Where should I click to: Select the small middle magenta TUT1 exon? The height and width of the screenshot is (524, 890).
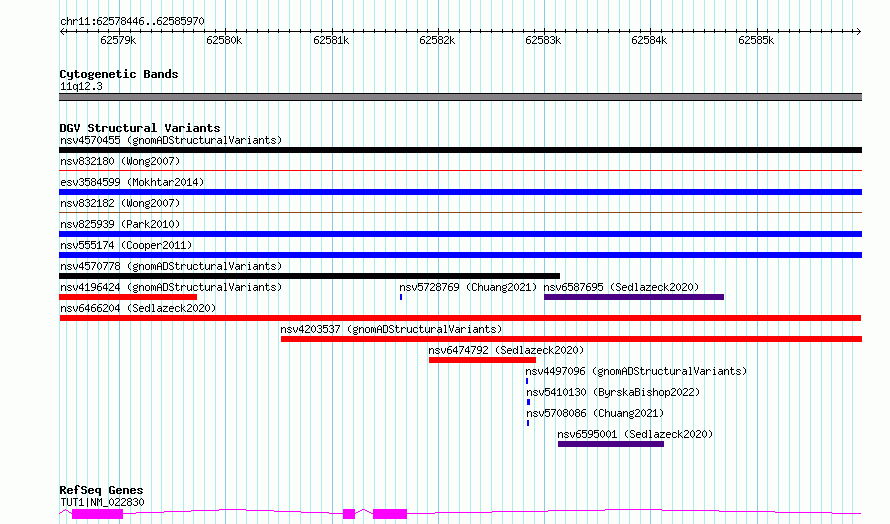349,514
